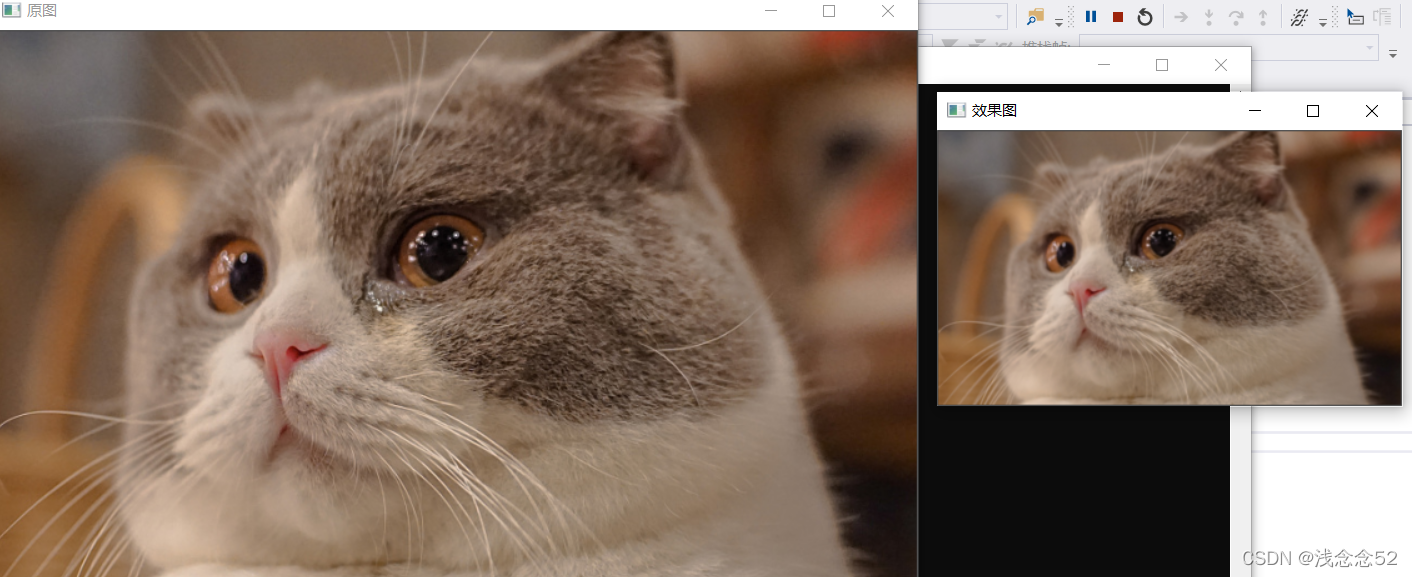Close the black console window behind 效果图
The width and height of the screenshot is (1412, 577).
(x=1221, y=65)
